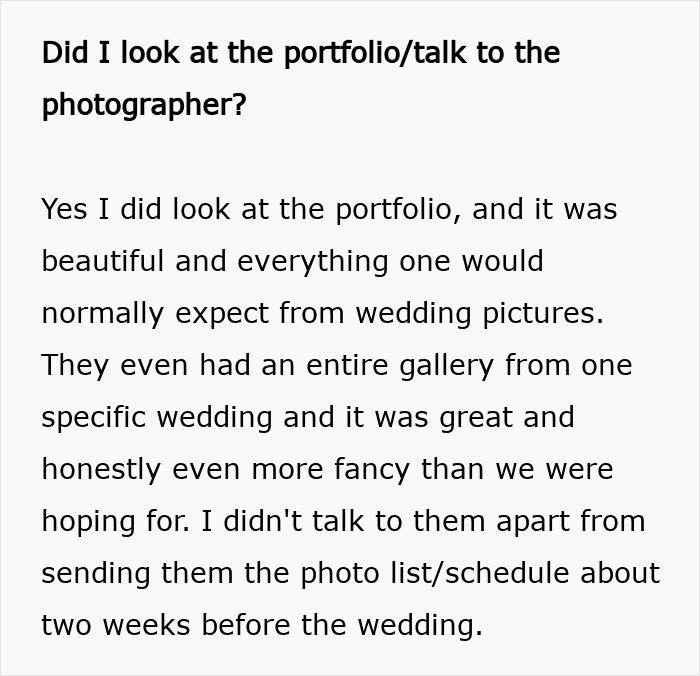Screen dimensions: 700x676
Task: Click the words 'hoping for.' in the text
Action: [115, 522]
